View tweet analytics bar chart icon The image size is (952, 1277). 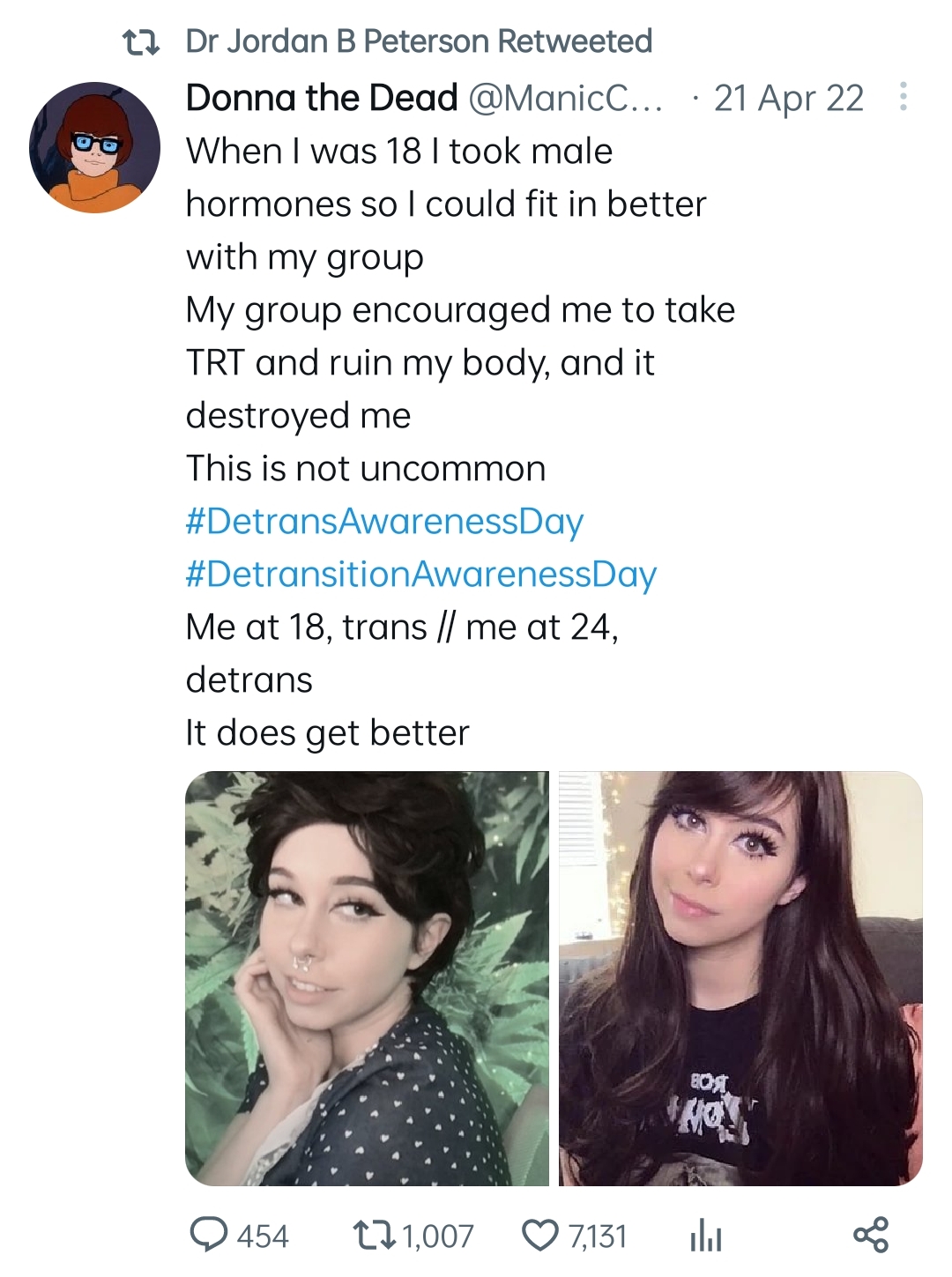pos(705,1236)
